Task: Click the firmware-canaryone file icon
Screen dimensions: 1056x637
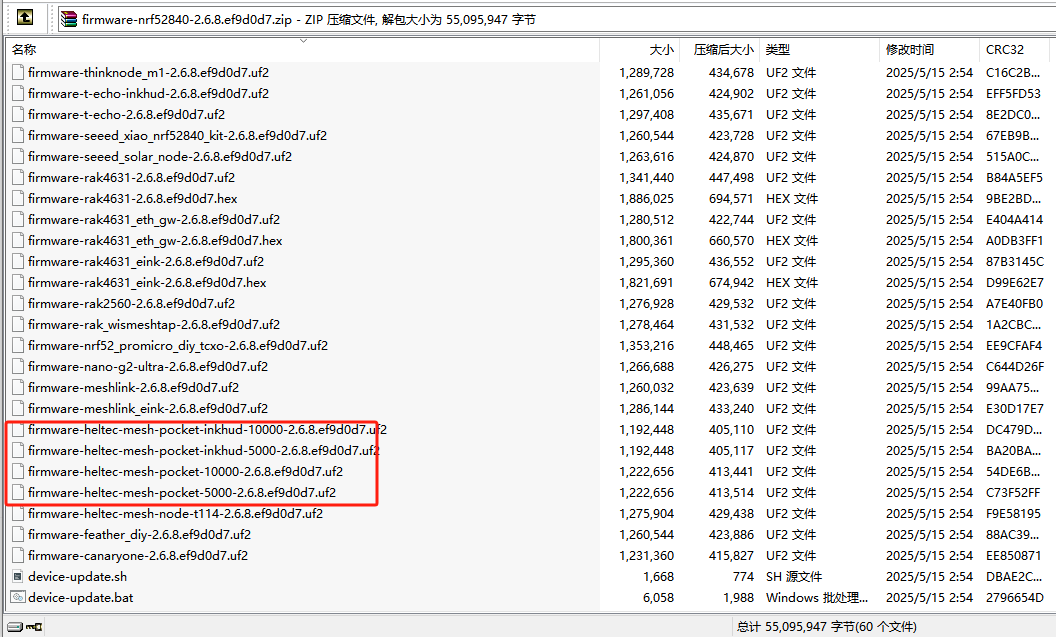Action: 18,555
